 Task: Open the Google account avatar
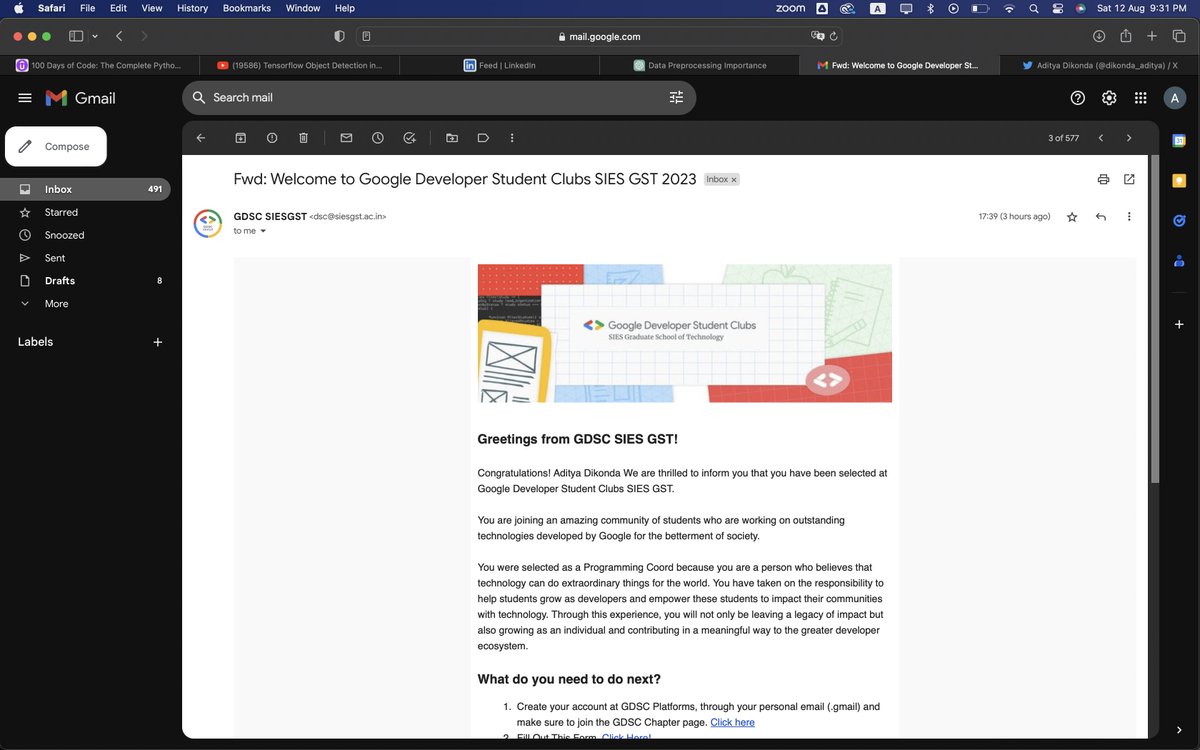click(x=1175, y=98)
